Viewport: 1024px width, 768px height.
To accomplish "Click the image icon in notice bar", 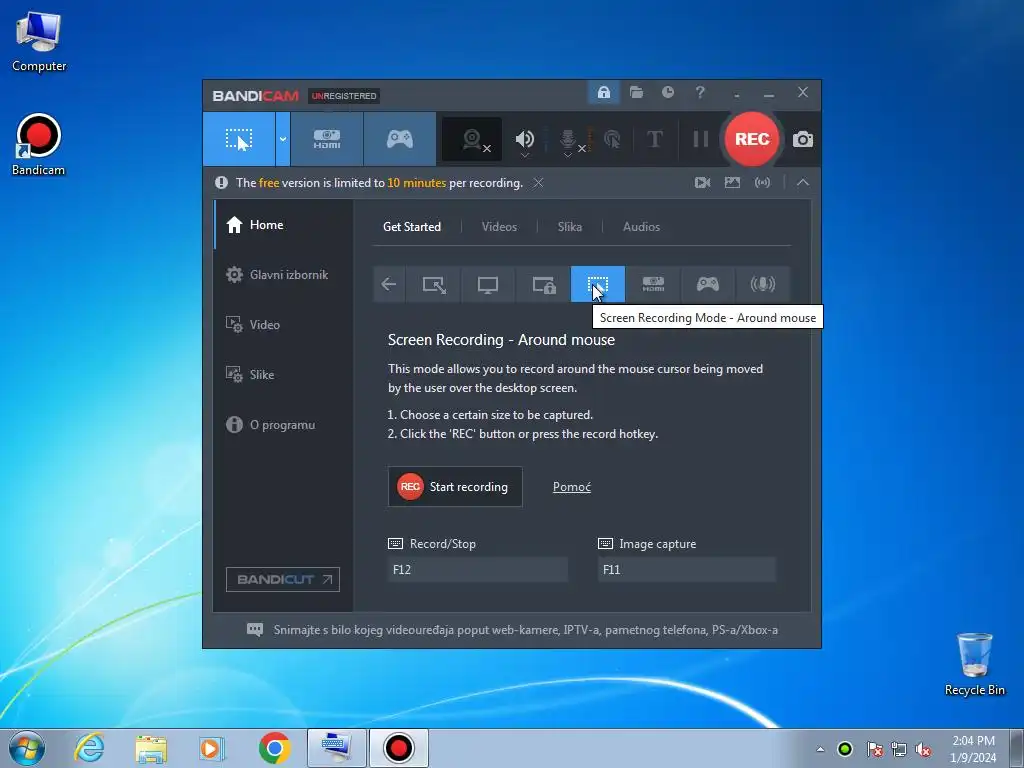I will coord(732,183).
